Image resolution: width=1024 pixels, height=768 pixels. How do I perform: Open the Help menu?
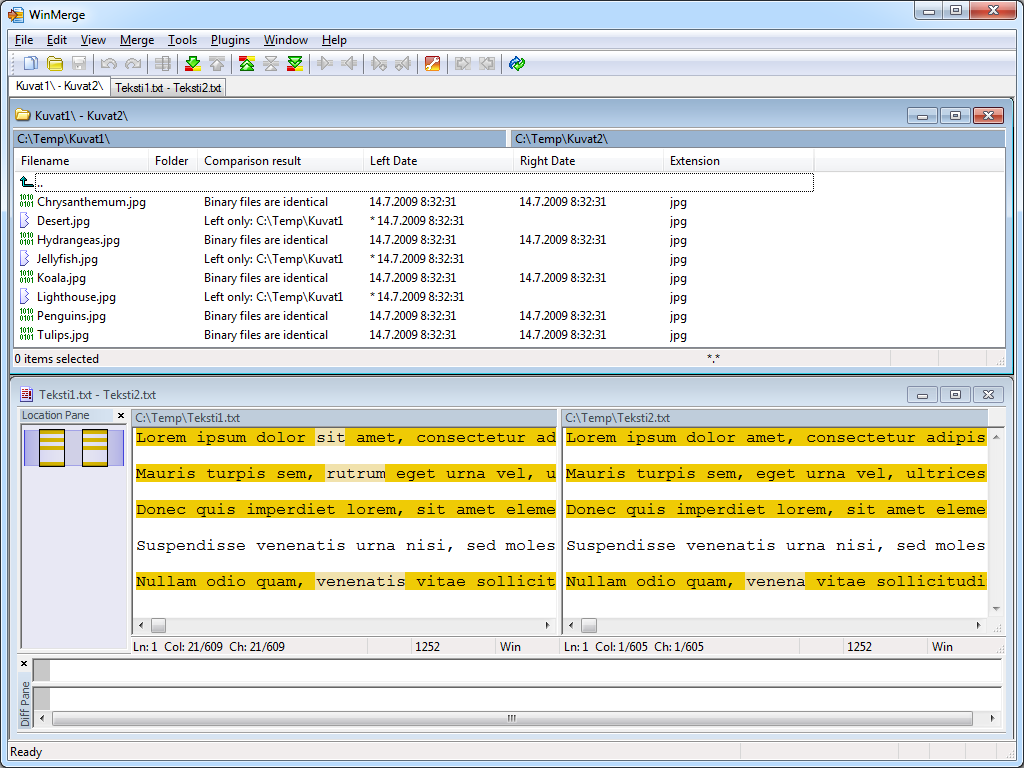click(x=334, y=40)
